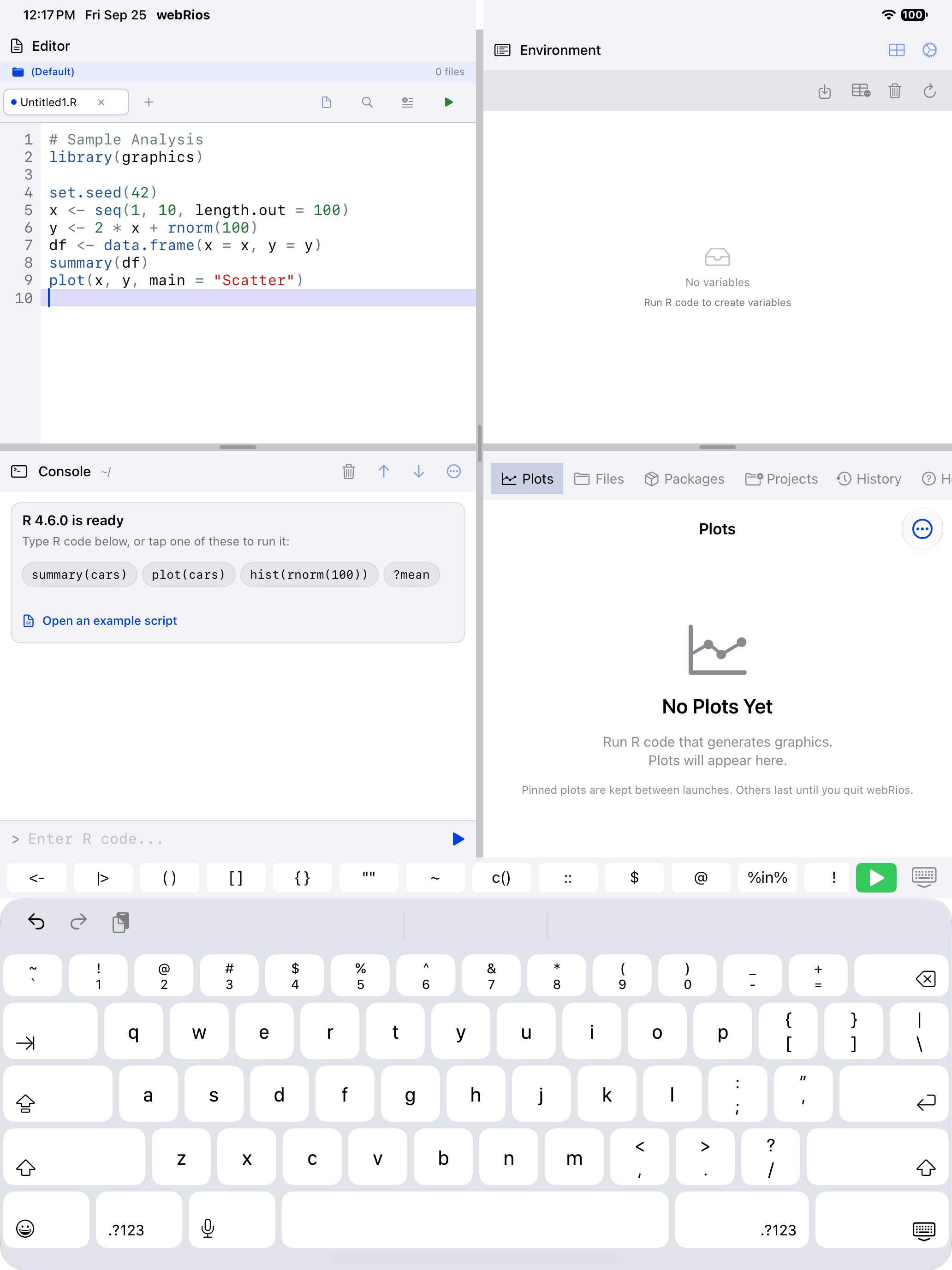Hide keyboard using shortcut bar keyboard icon

(x=924, y=877)
